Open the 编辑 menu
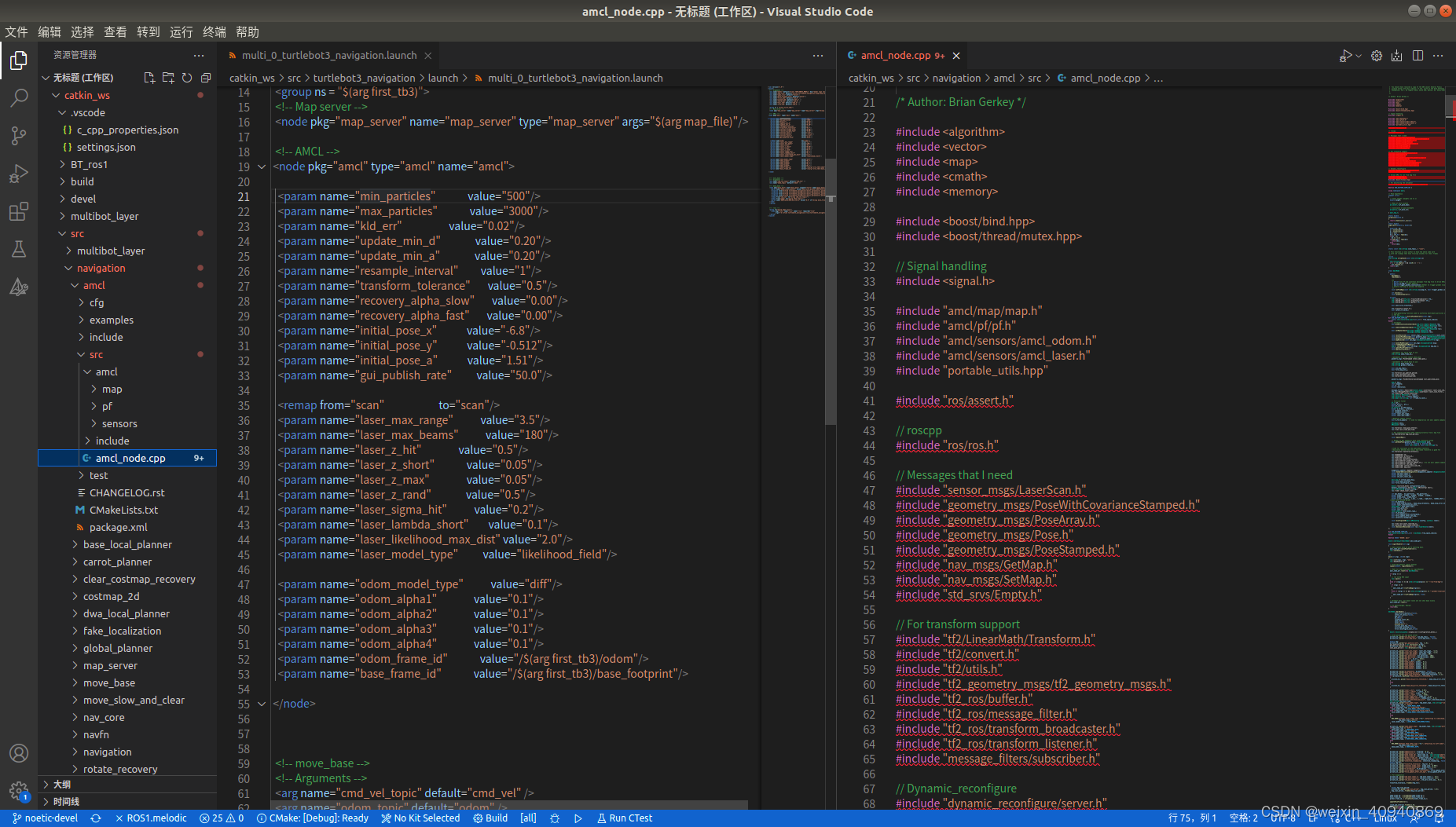 coord(50,32)
